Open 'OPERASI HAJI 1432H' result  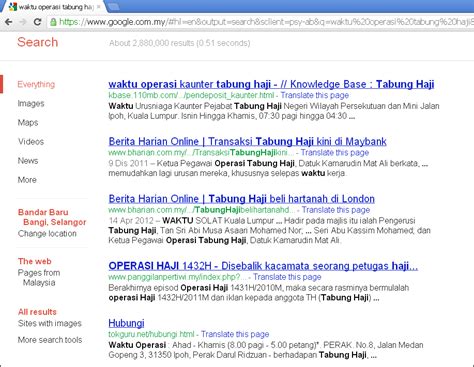(263, 266)
